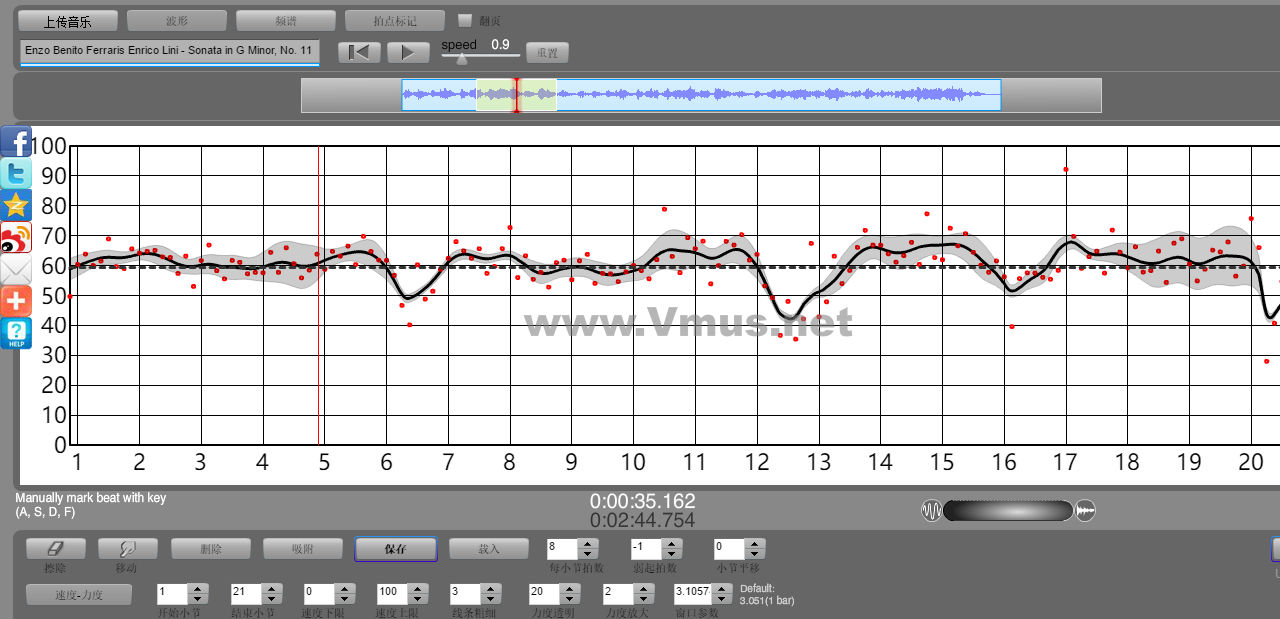Switch to the 波形 tab
The width and height of the screenshot is (1280, 619).
coord(177,20)
